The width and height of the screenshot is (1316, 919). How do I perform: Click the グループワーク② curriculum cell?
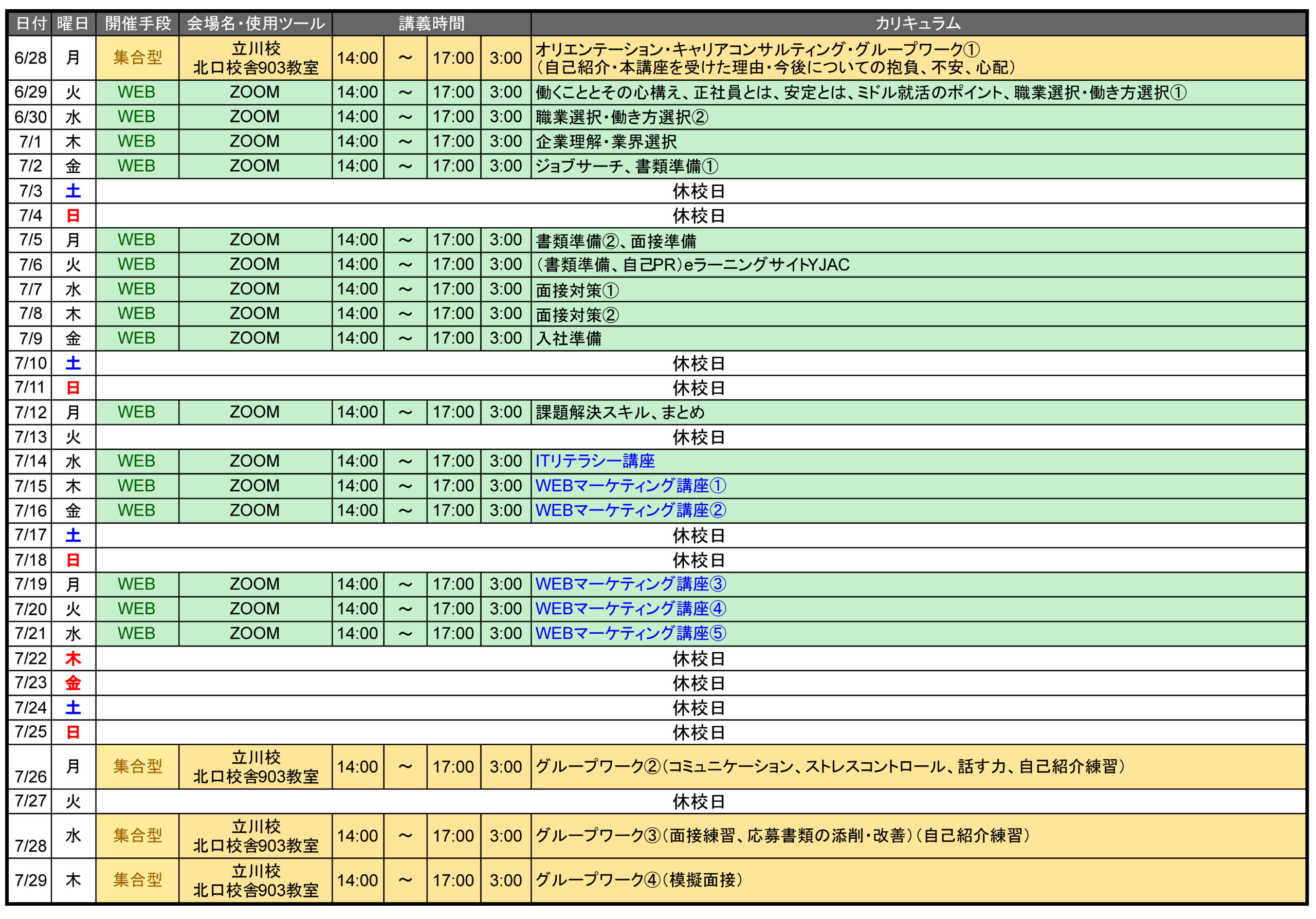pyautogui.click(x=918, y=767)
